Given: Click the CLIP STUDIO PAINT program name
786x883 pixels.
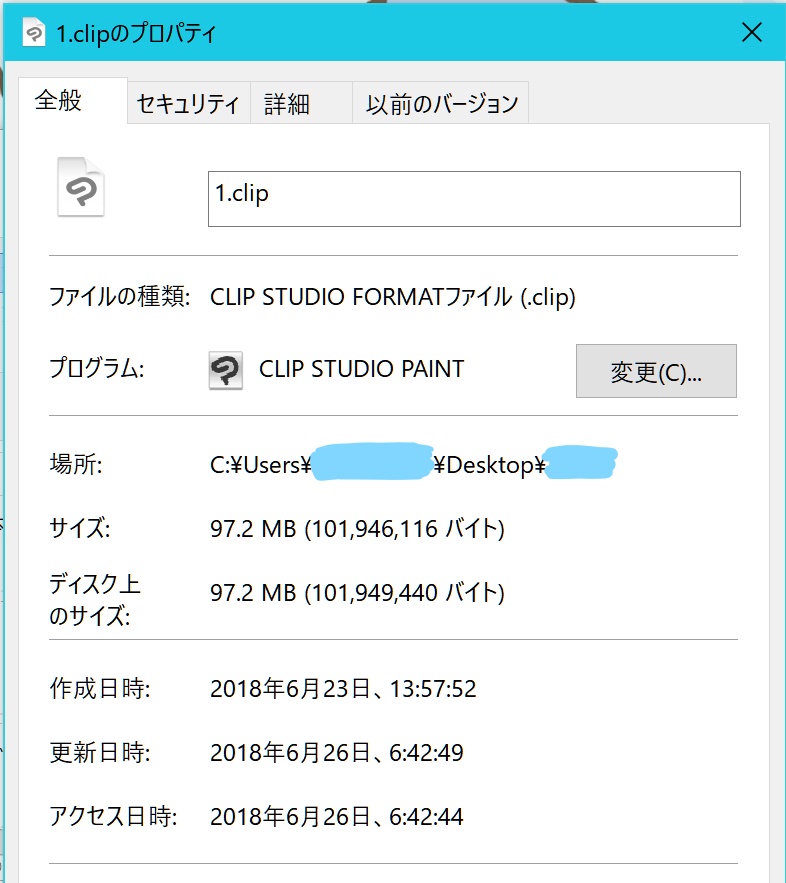Looking at the screenshot, I should 361,369.
